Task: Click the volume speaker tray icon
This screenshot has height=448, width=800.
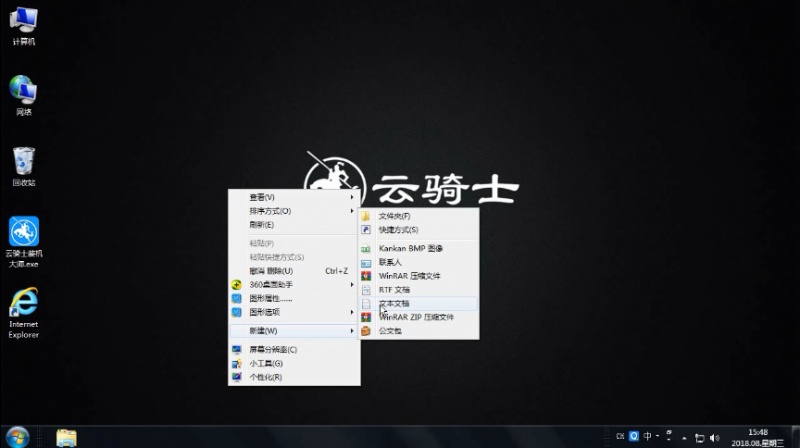Action: [x=715, y=438]
